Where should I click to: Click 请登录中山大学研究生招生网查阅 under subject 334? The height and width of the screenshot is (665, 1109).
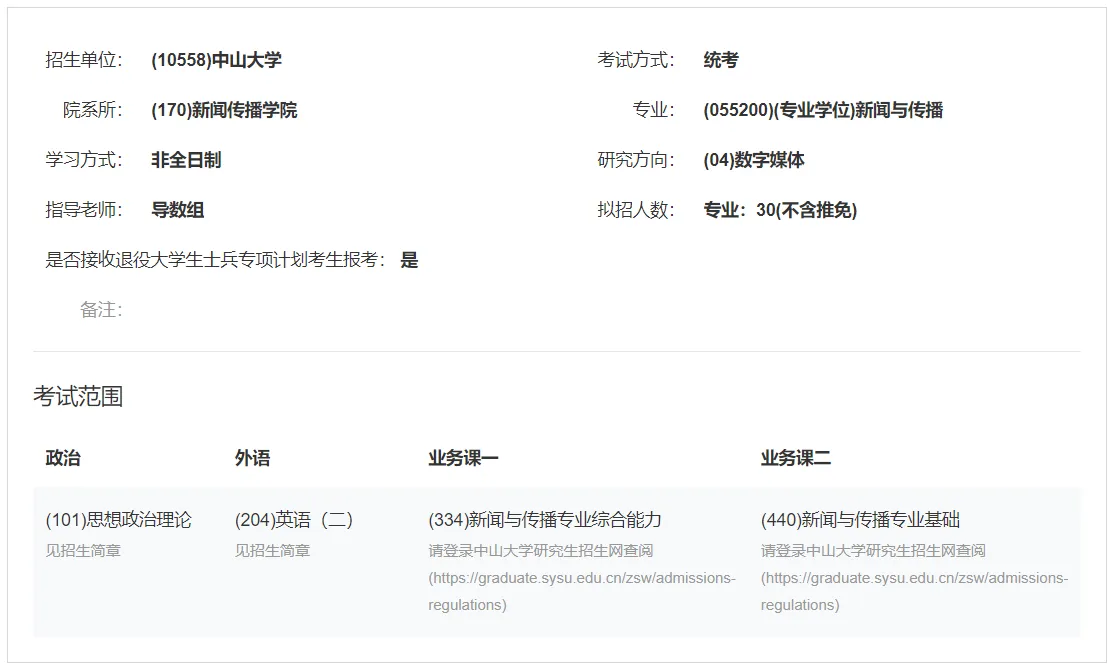540,550
